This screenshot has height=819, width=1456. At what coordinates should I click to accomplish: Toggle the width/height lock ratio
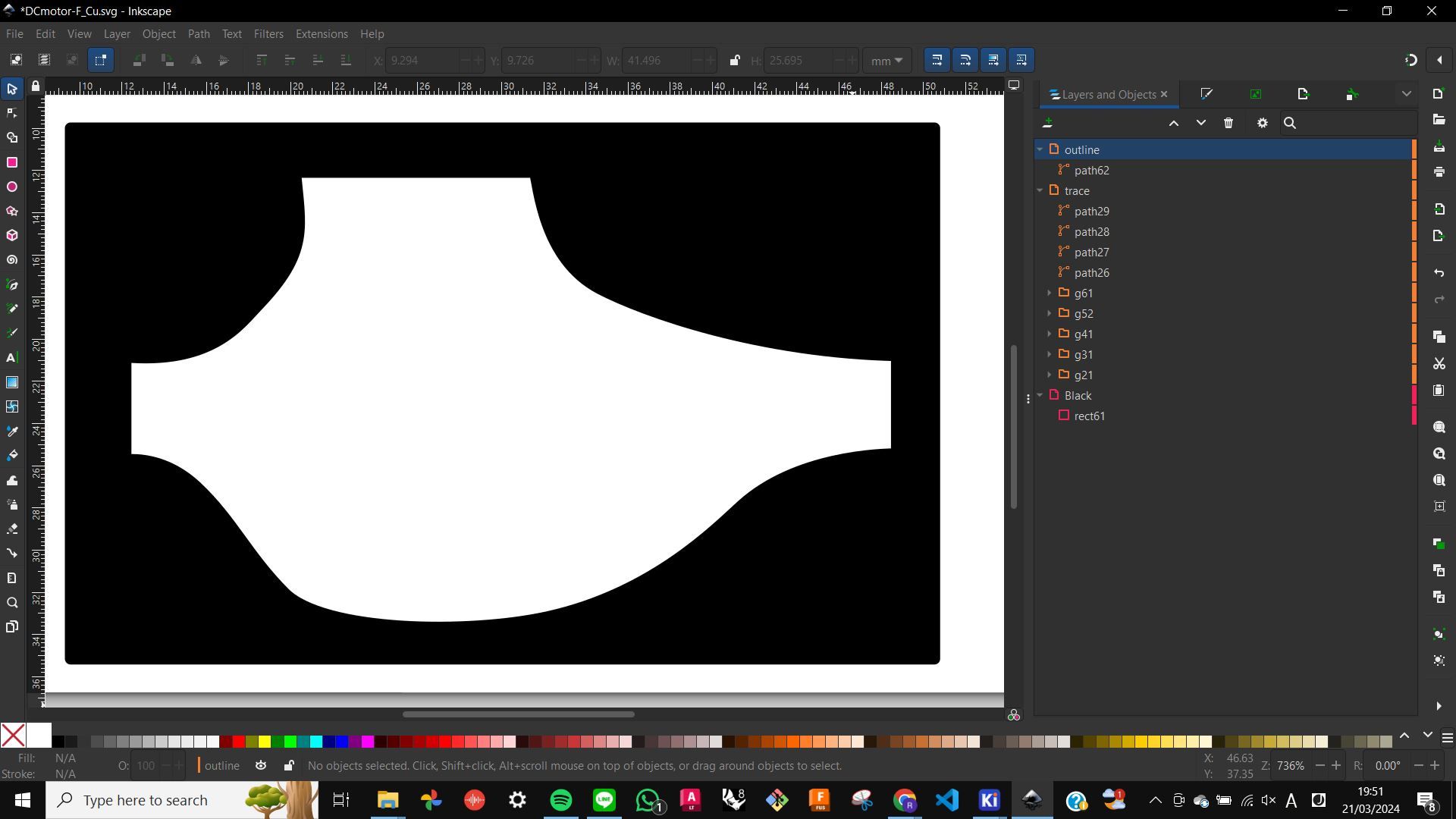tap(734, 60)
